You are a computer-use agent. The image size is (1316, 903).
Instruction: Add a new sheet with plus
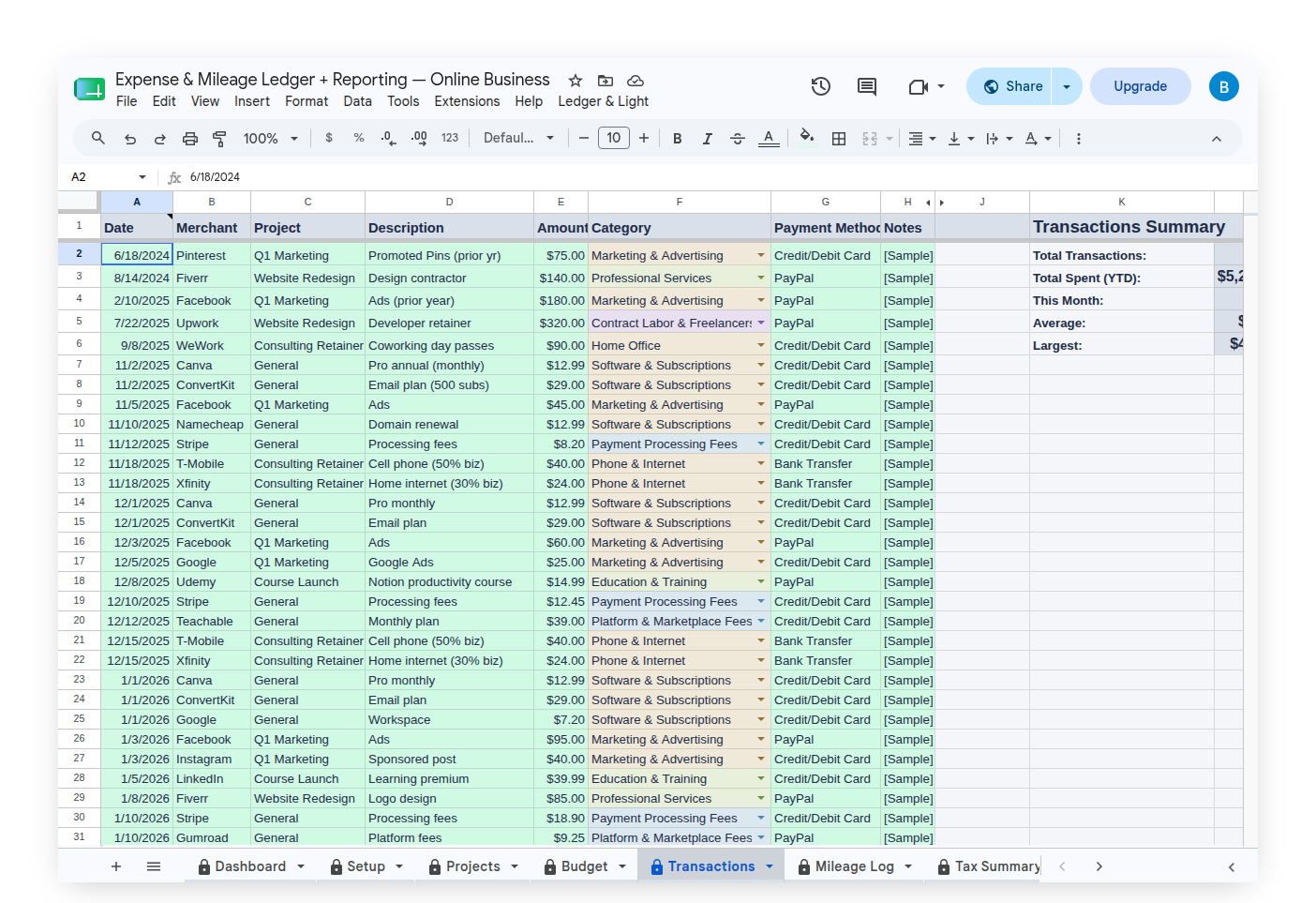tap(116, 866)
